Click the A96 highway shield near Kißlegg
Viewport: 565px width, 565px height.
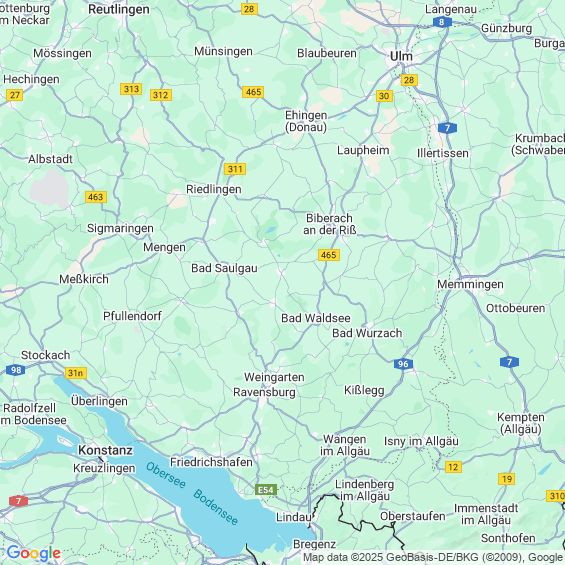pos(403,364)
